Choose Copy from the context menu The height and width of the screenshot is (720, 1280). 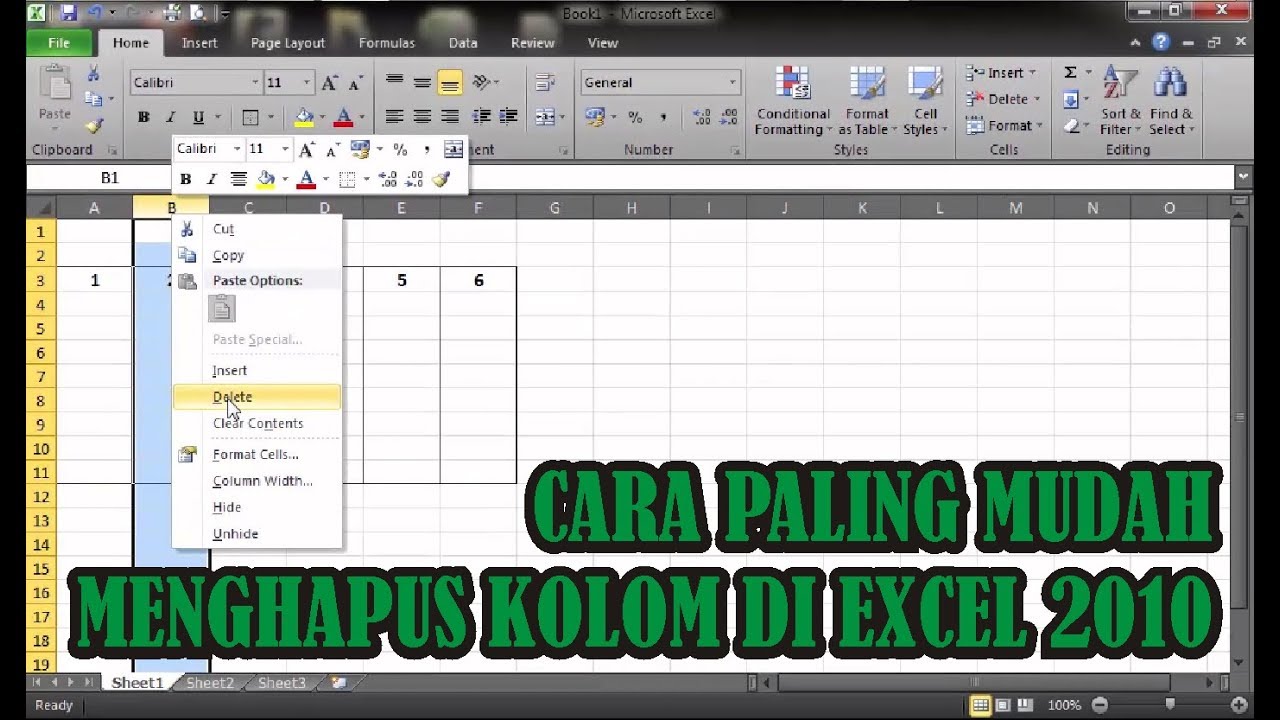(x=257, y=255)
